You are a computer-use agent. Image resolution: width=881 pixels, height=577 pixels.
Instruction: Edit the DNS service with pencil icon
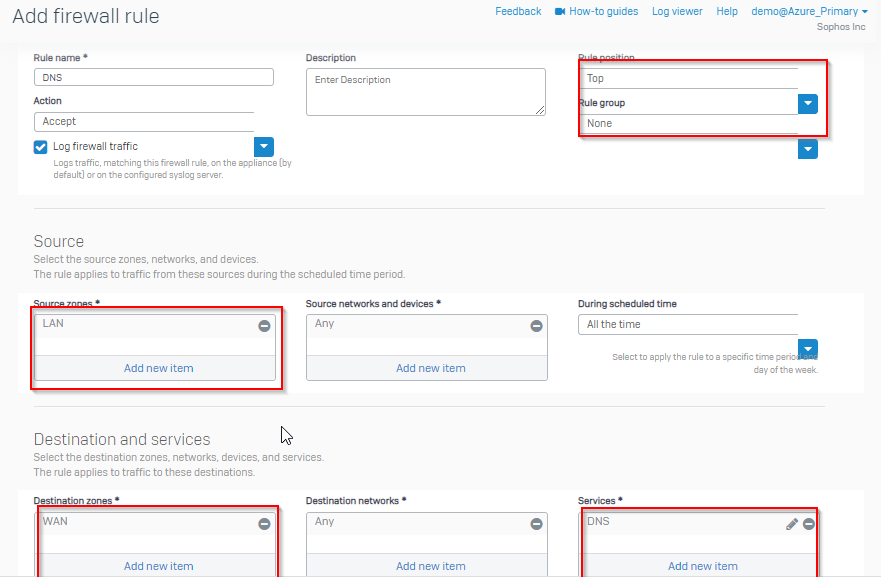point(792,524)
